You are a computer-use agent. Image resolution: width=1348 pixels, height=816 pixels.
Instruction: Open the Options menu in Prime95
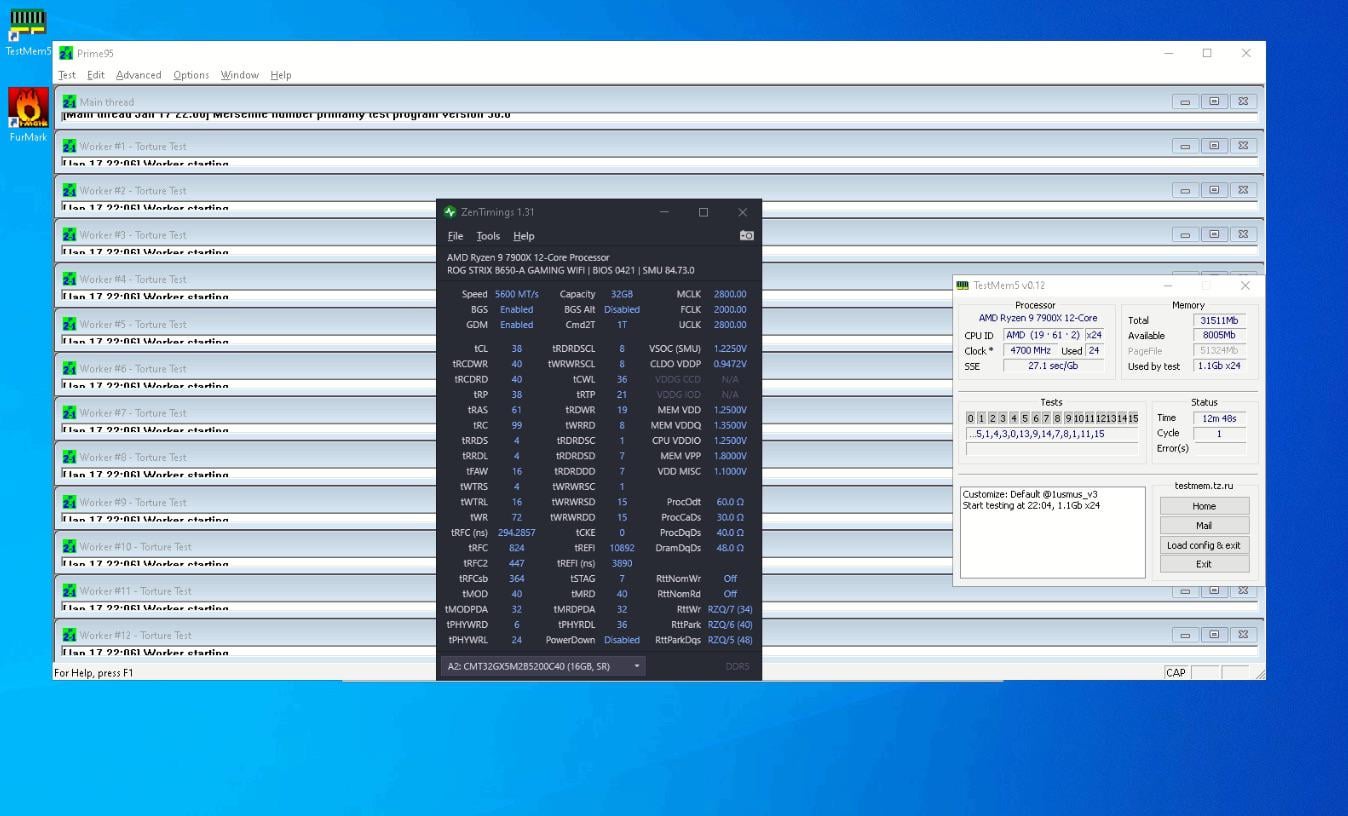pos(191,75)
